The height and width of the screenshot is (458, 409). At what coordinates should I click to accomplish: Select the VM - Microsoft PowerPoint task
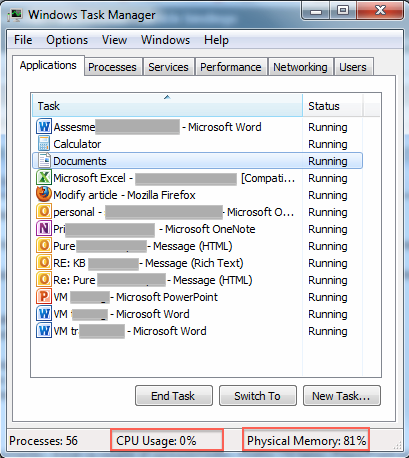click(x=136, y=297)
